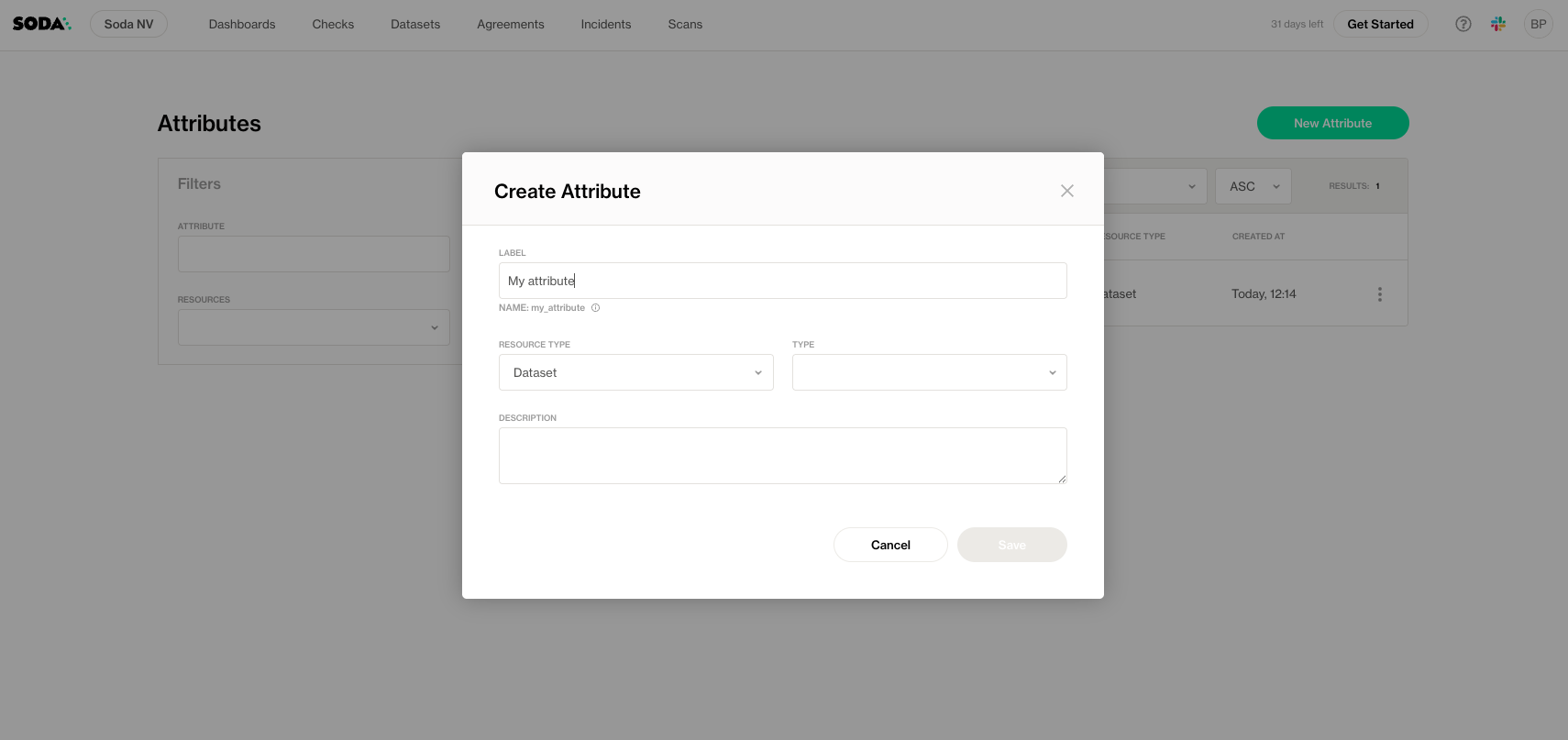Navigate to Datasets
The height and width of the screenshot is (740, 1568).
coord(415,24)
